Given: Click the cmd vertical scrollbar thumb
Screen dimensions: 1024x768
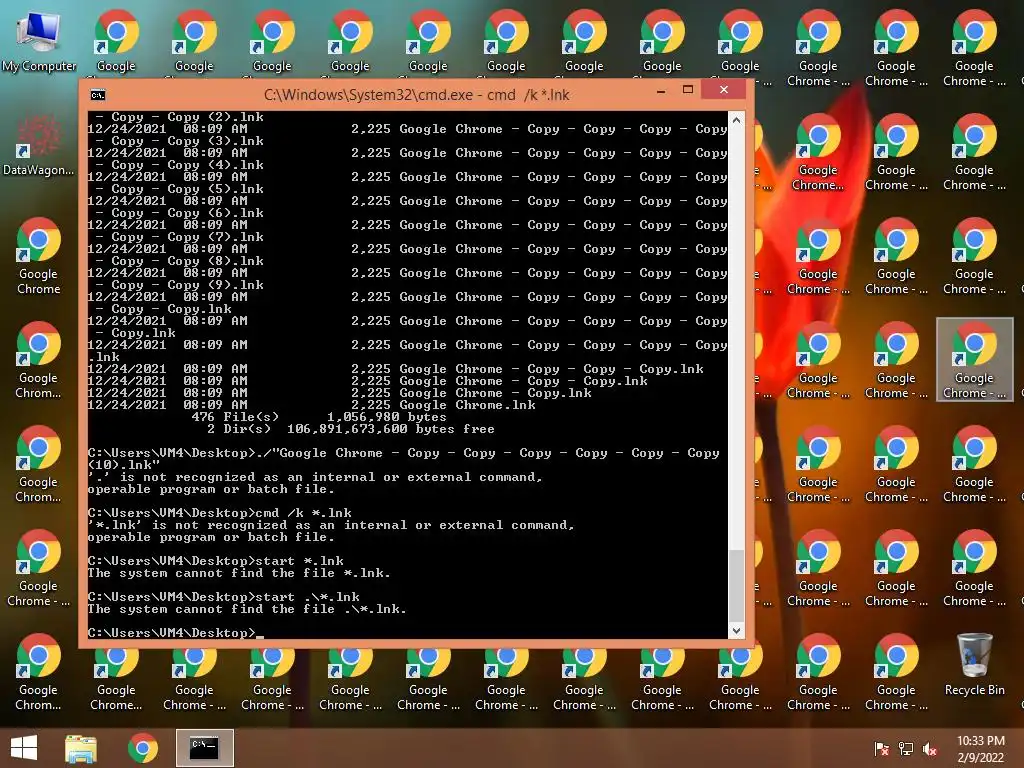Looking at the screenshot, I should (x=736, y=585).
